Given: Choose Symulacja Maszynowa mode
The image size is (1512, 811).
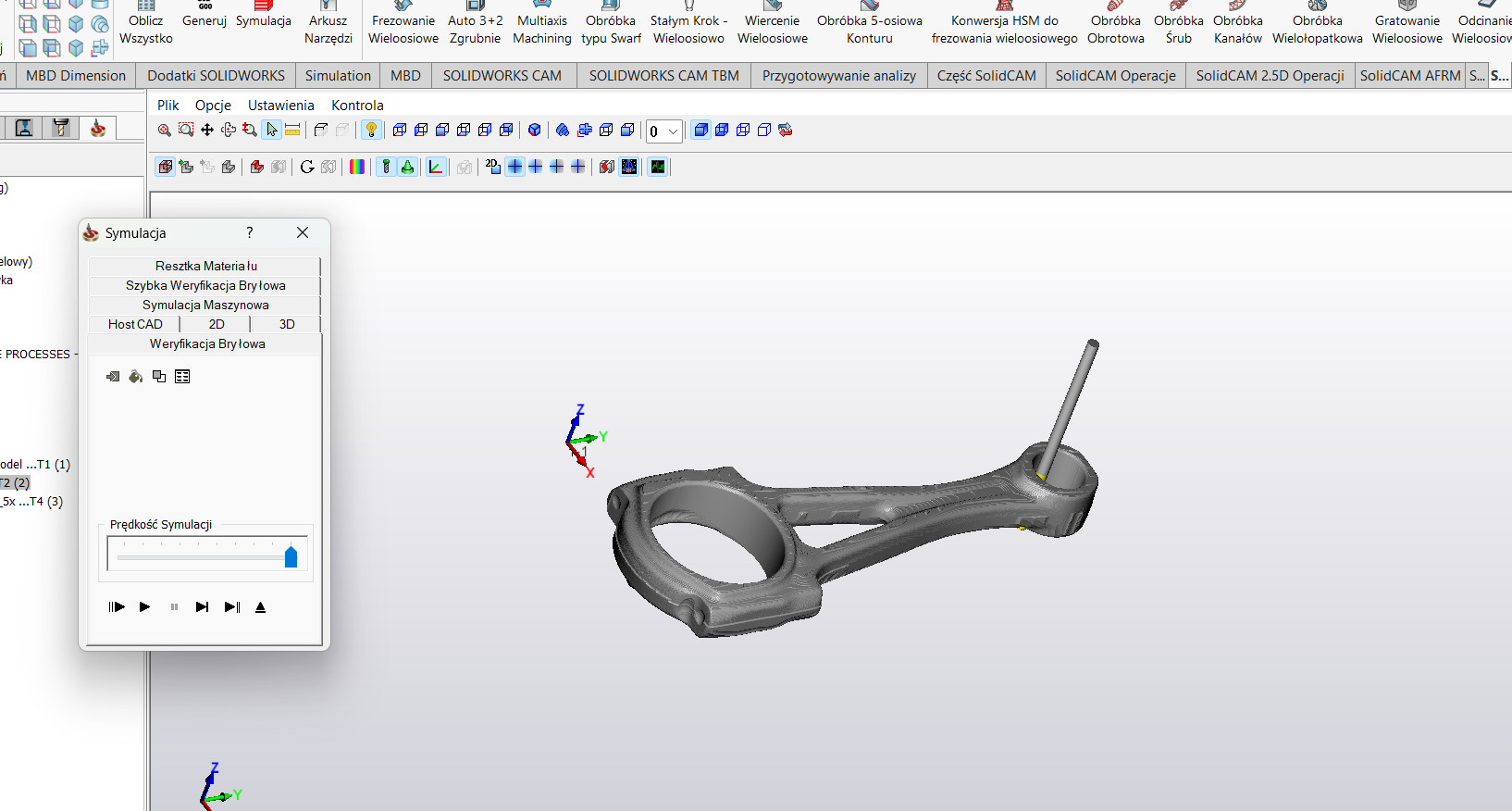Looking at the screenshot, I should 205,305.
